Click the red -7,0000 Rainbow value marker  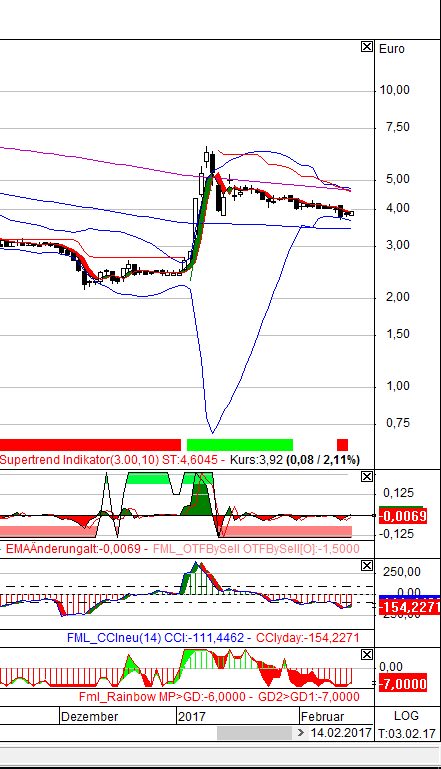(403, 684)
